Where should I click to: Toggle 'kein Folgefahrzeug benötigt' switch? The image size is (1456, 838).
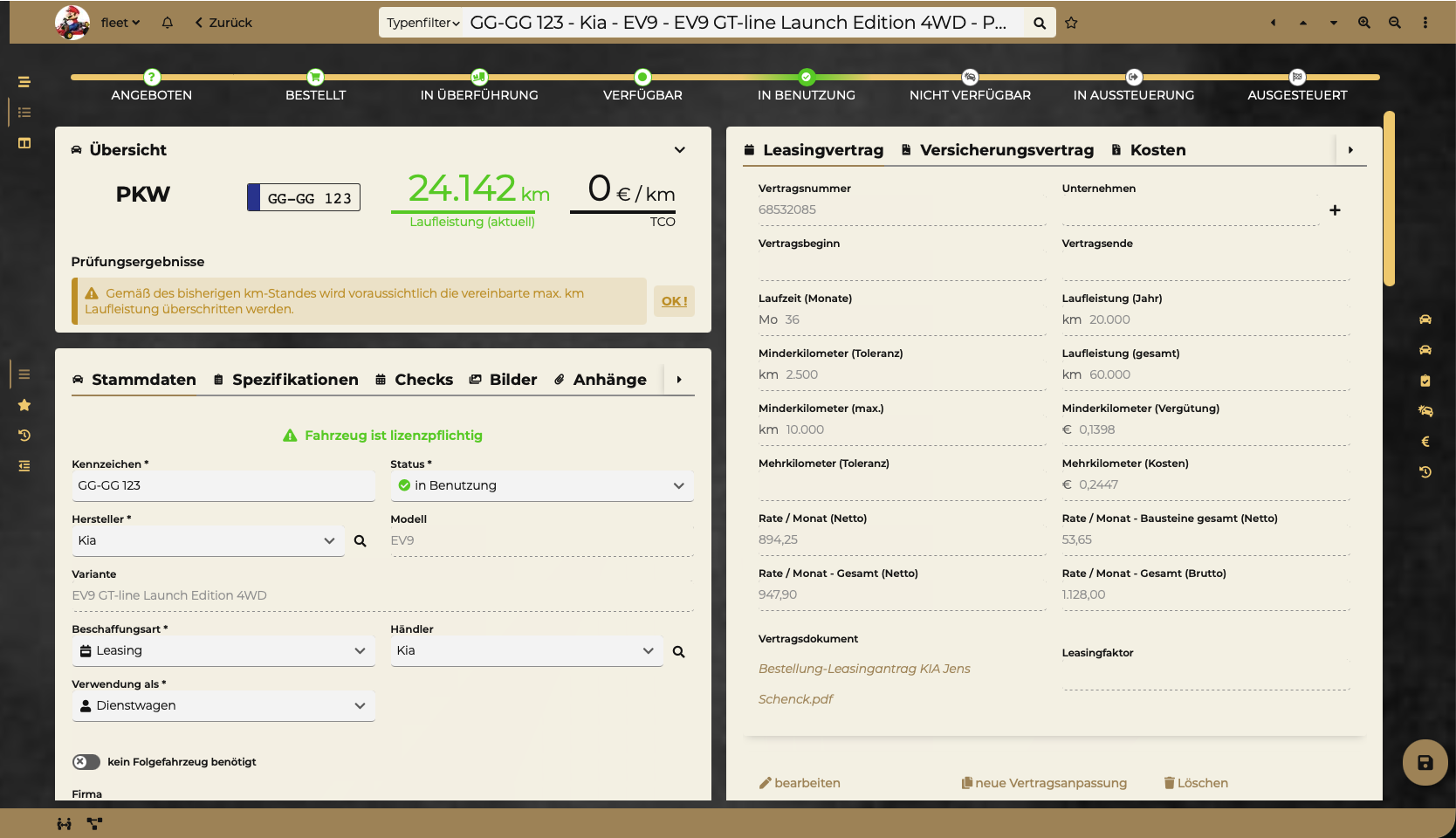point(86,762)
